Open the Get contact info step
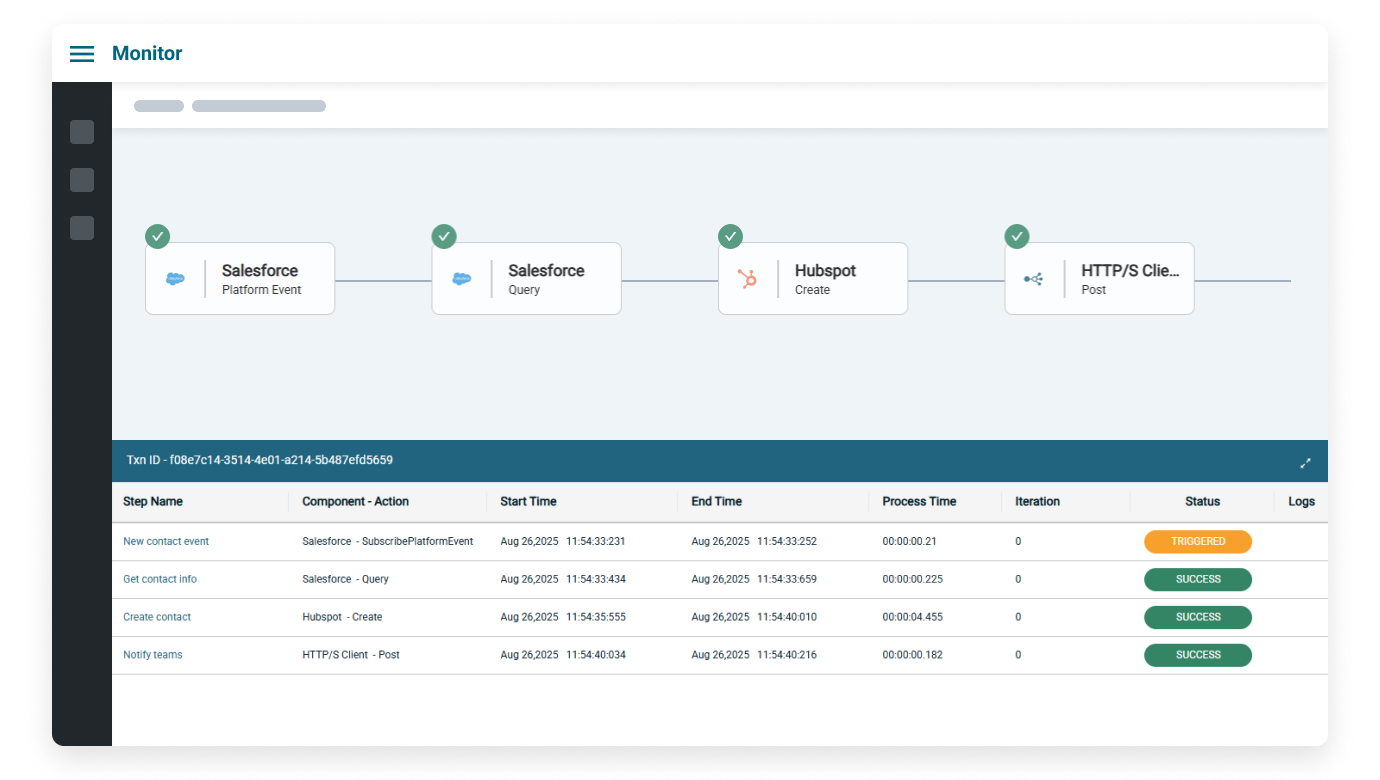This screenshot has width=1380, height=780. [x=160, y=580]
